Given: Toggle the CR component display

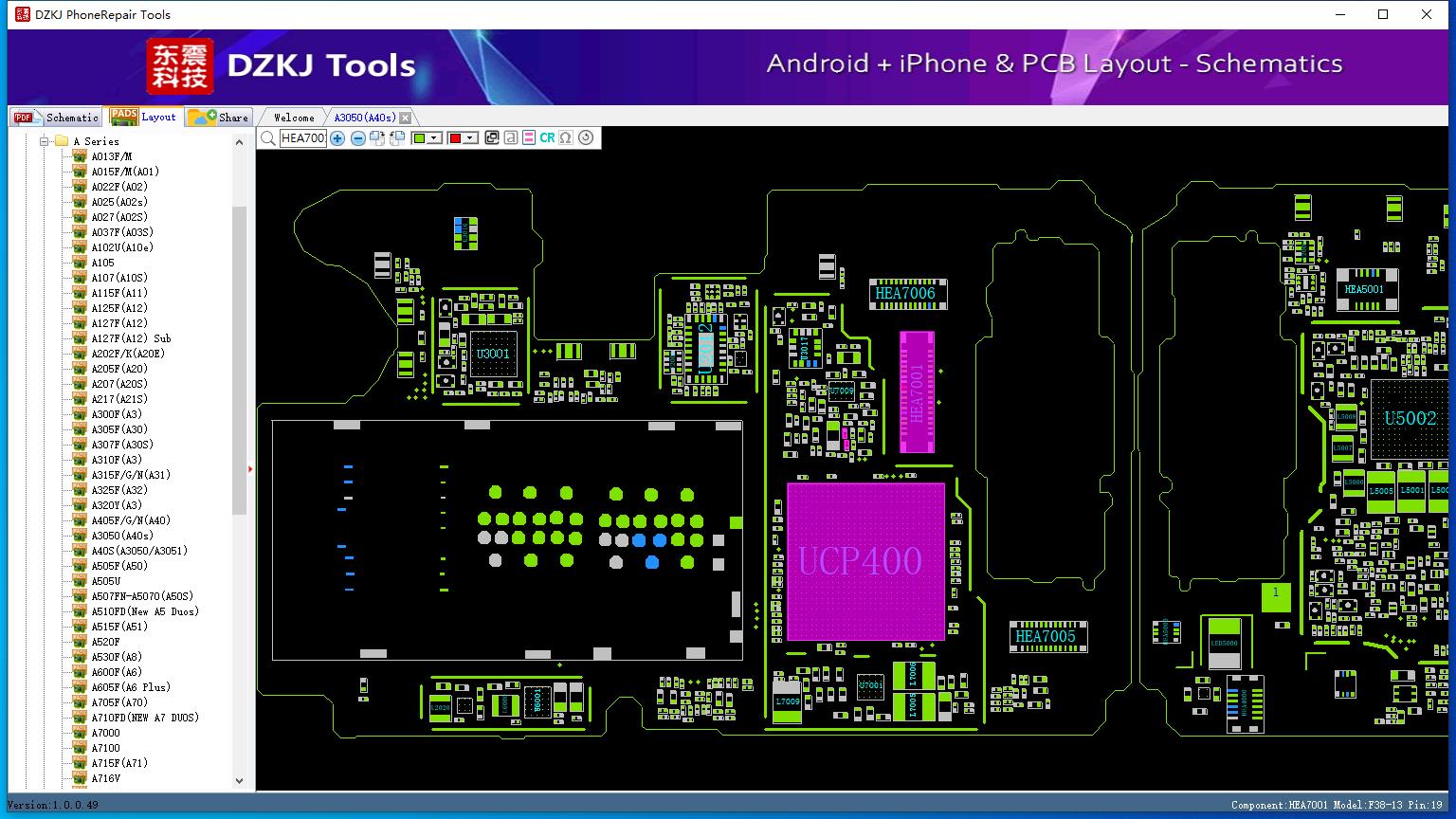Looking at the screenshot, I should (x=547, y=138).
